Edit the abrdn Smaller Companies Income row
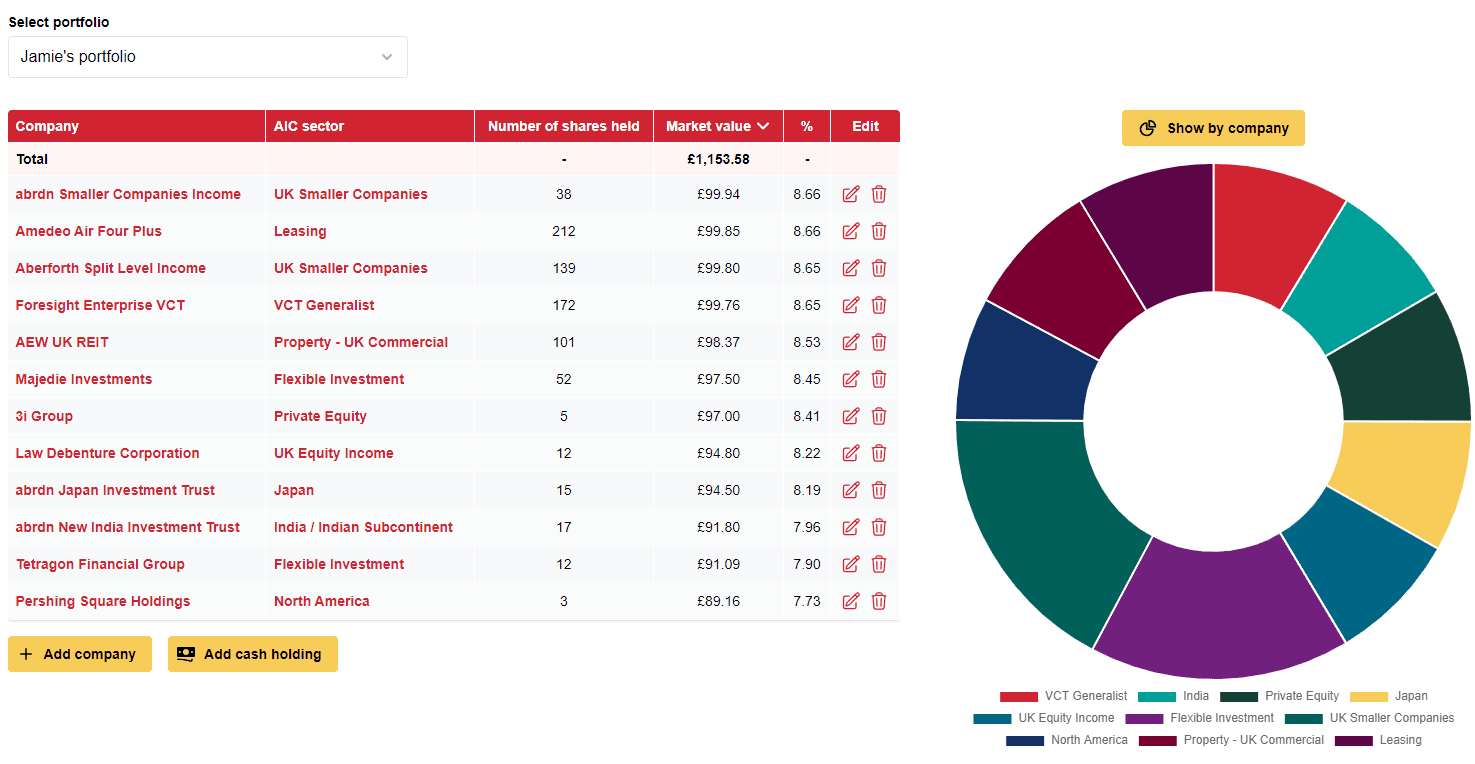The width and height of the screenshot is (1475, 764). (851, 194)
